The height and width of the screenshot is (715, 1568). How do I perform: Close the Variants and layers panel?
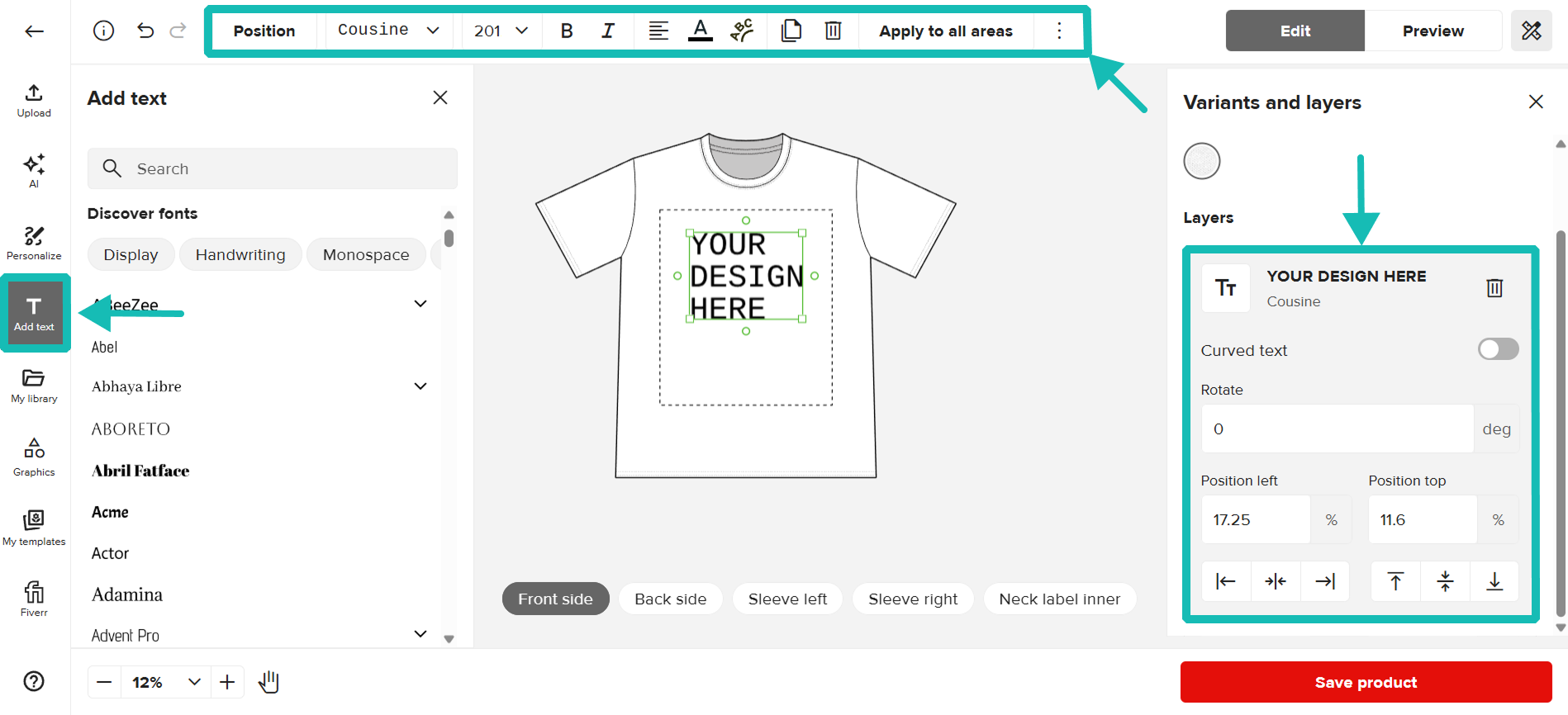point(1536,102)
